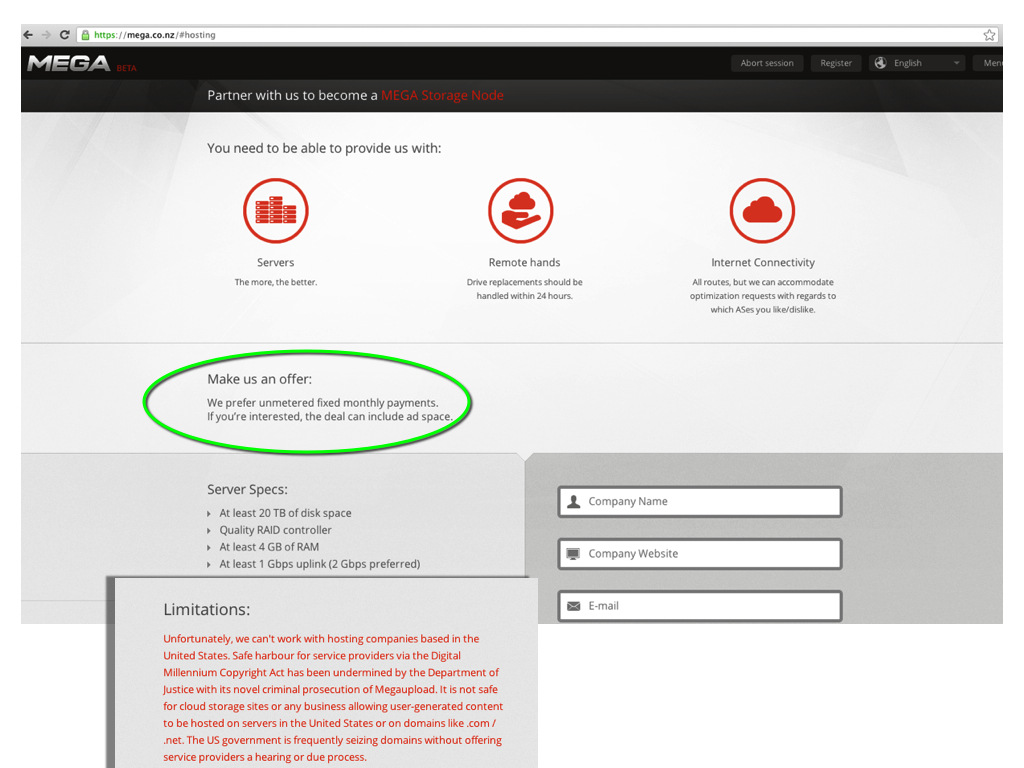The height and width of the screenshot is (768, 1024).
Task: Click 'We prefer unmetered fixed monthly payments.'
Action: 323,403
